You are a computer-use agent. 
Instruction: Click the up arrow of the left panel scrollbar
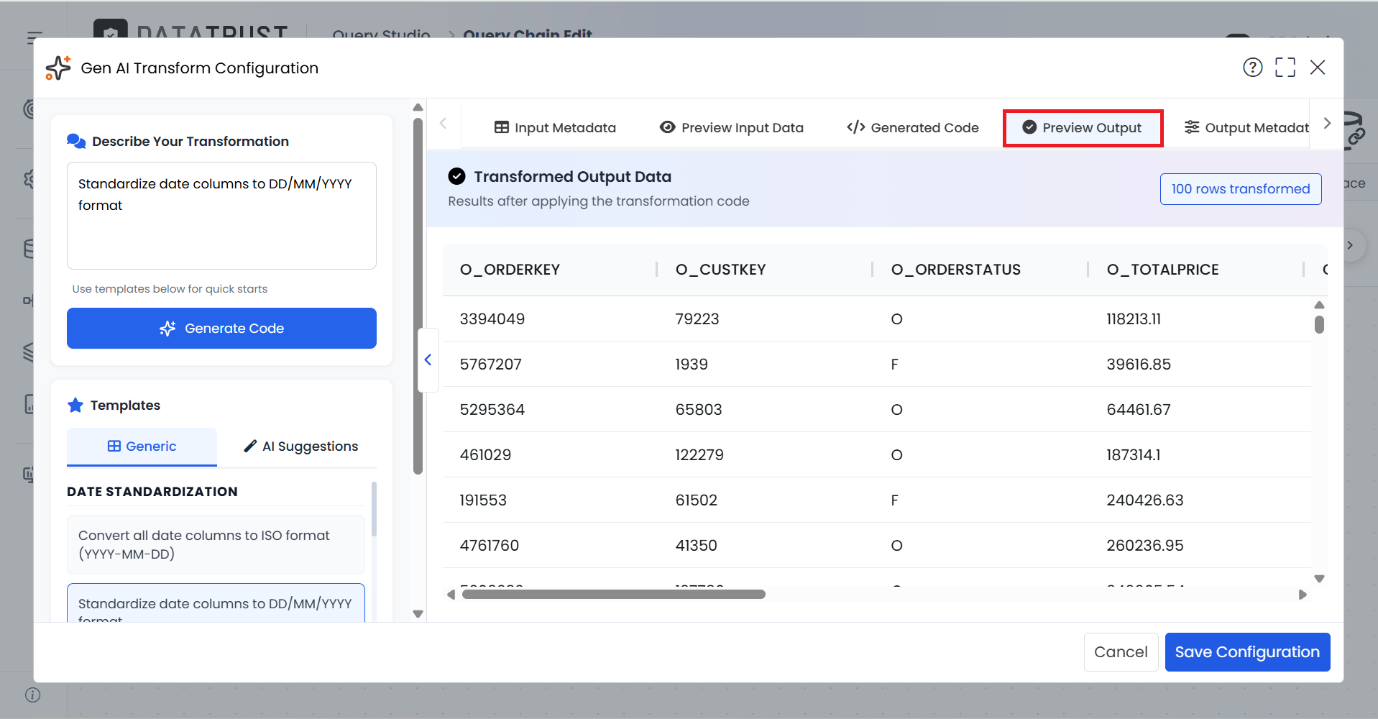418,107
